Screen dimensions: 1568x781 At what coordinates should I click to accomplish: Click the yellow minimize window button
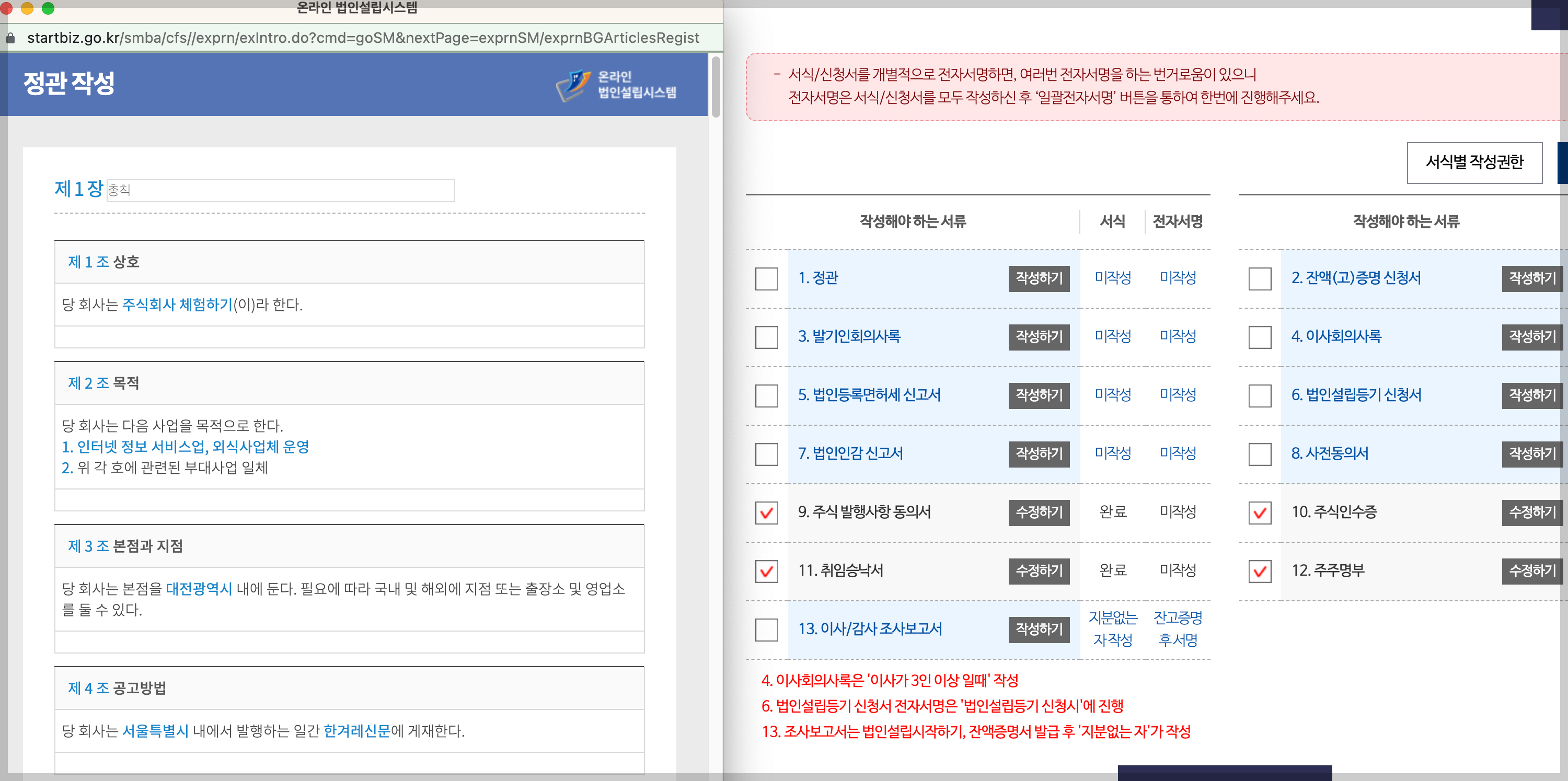point(27,8)
